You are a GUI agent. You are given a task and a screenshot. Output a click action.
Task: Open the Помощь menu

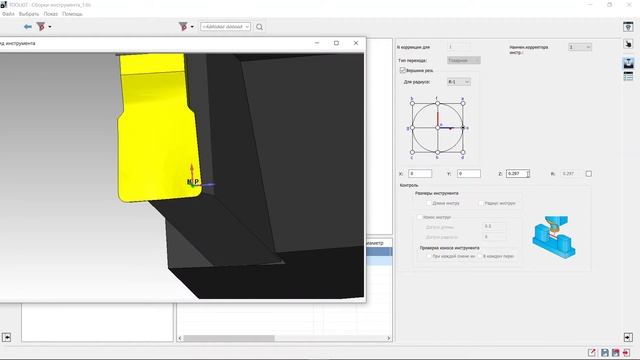tap(72, 14)
